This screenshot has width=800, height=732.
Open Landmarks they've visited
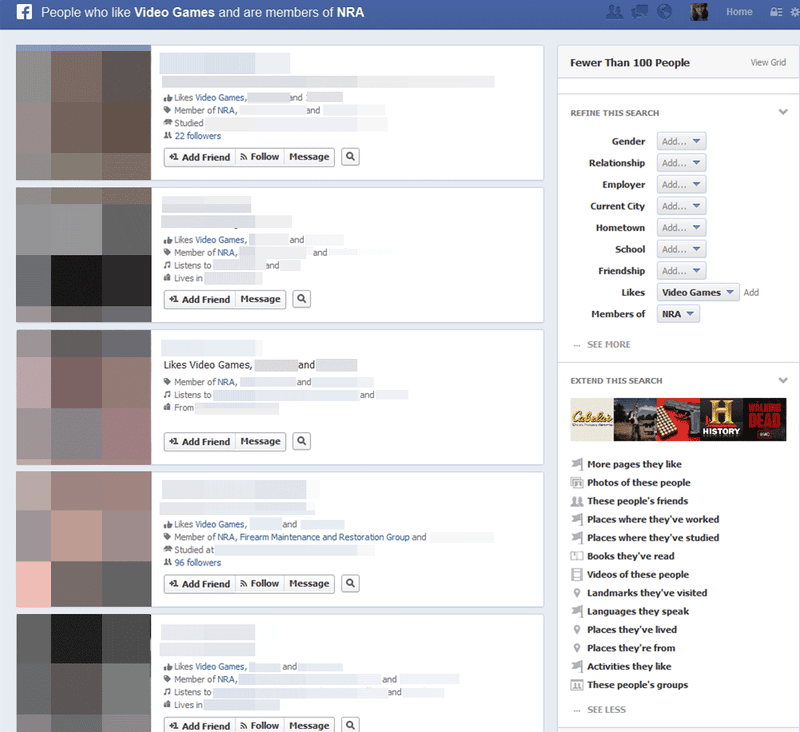coord(646,593)
